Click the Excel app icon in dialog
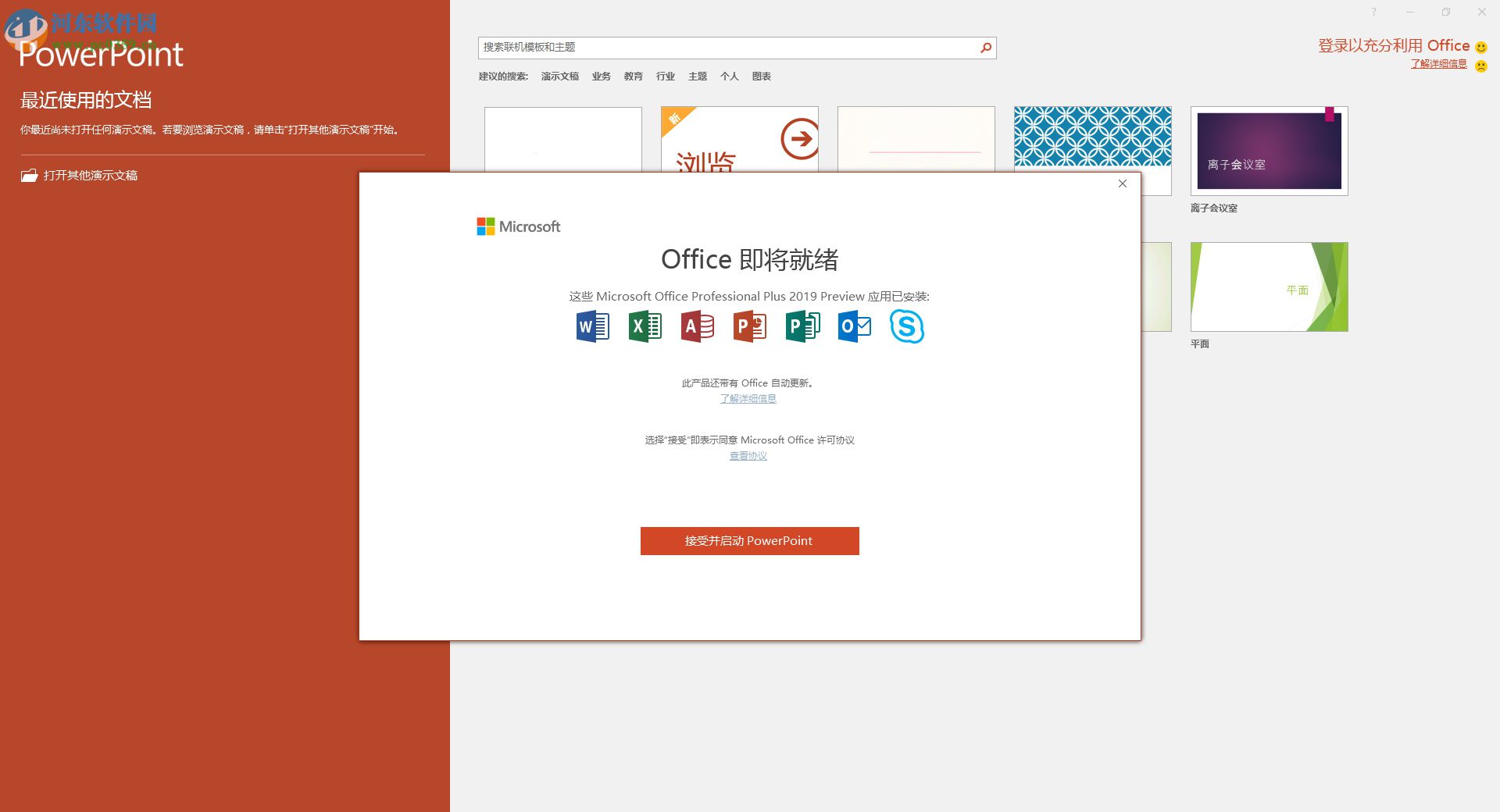This screenshot has width=1500, height=812. [x=645, y=326]
